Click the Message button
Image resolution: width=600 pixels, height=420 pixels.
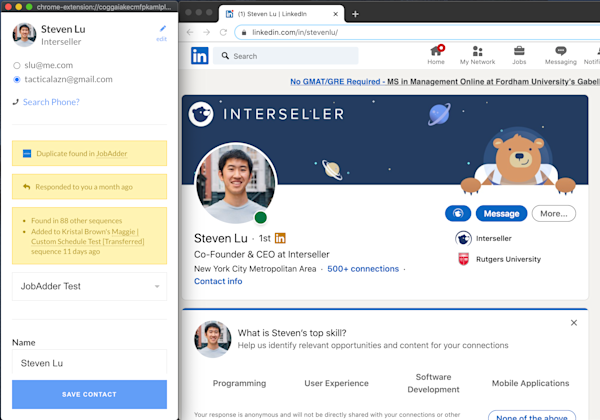tap(501, 213)
